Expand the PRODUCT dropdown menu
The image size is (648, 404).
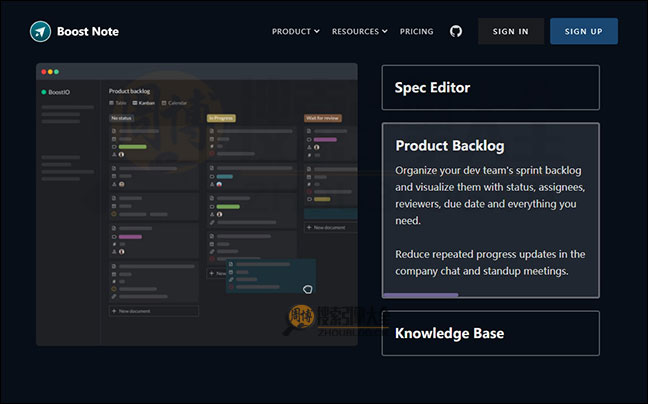pos(295,31)
